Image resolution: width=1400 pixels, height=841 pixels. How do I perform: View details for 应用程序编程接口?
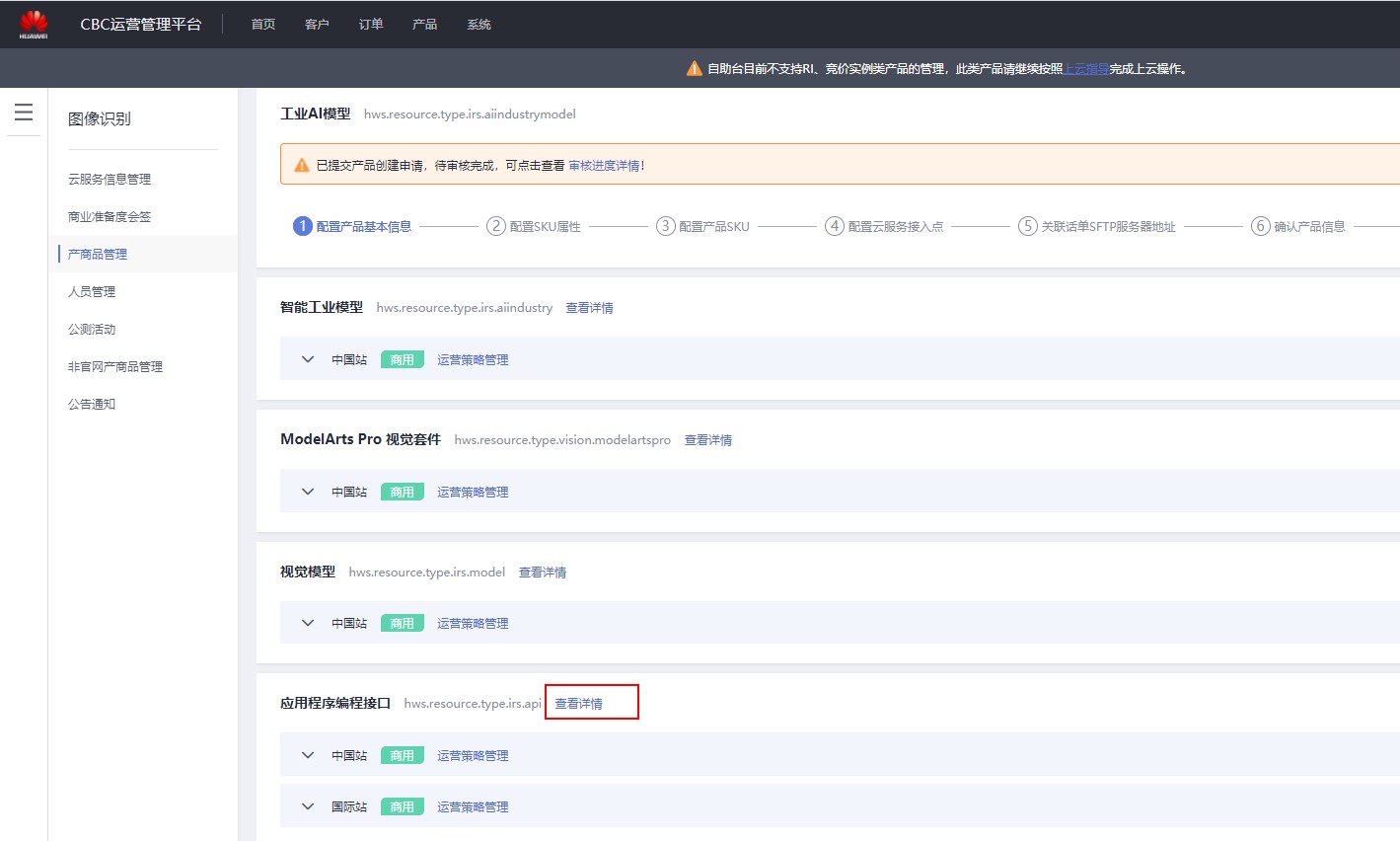[x=578, y=704]
